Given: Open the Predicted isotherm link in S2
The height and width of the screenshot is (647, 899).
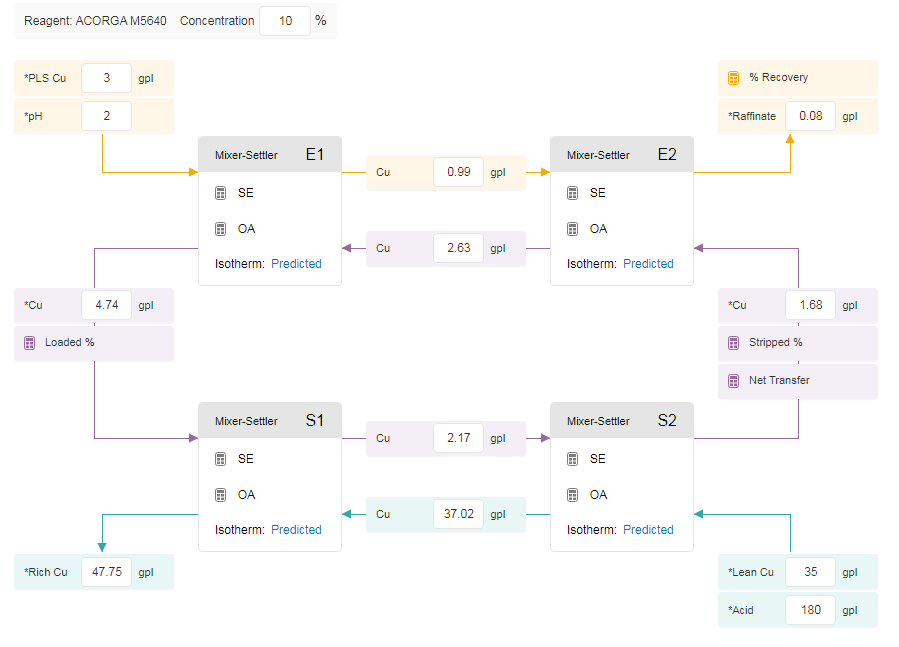Looking at the screenshot, I should coord(648,530).
